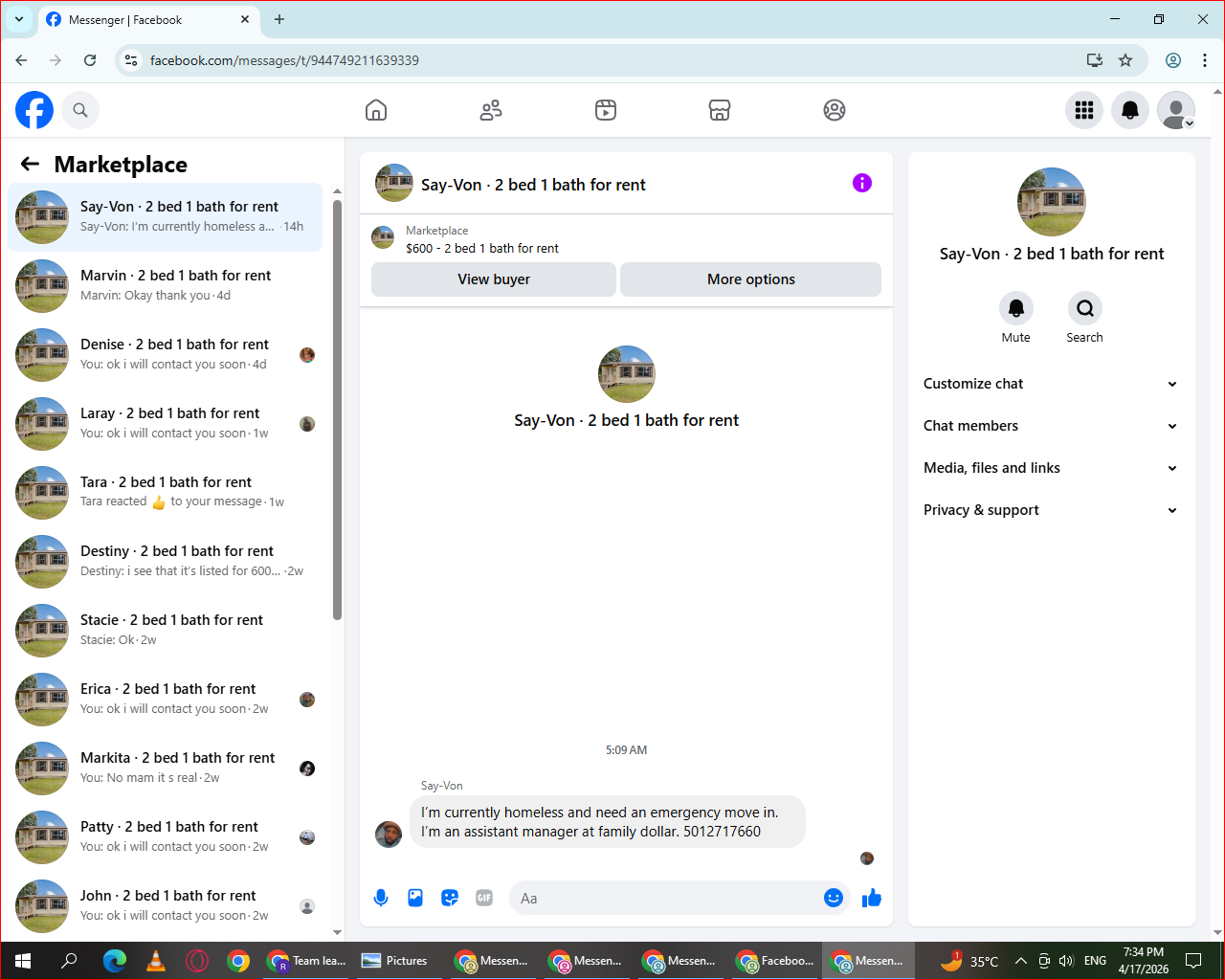
Task: Choose a sticker icon
Action: click(x=450, y=898)
